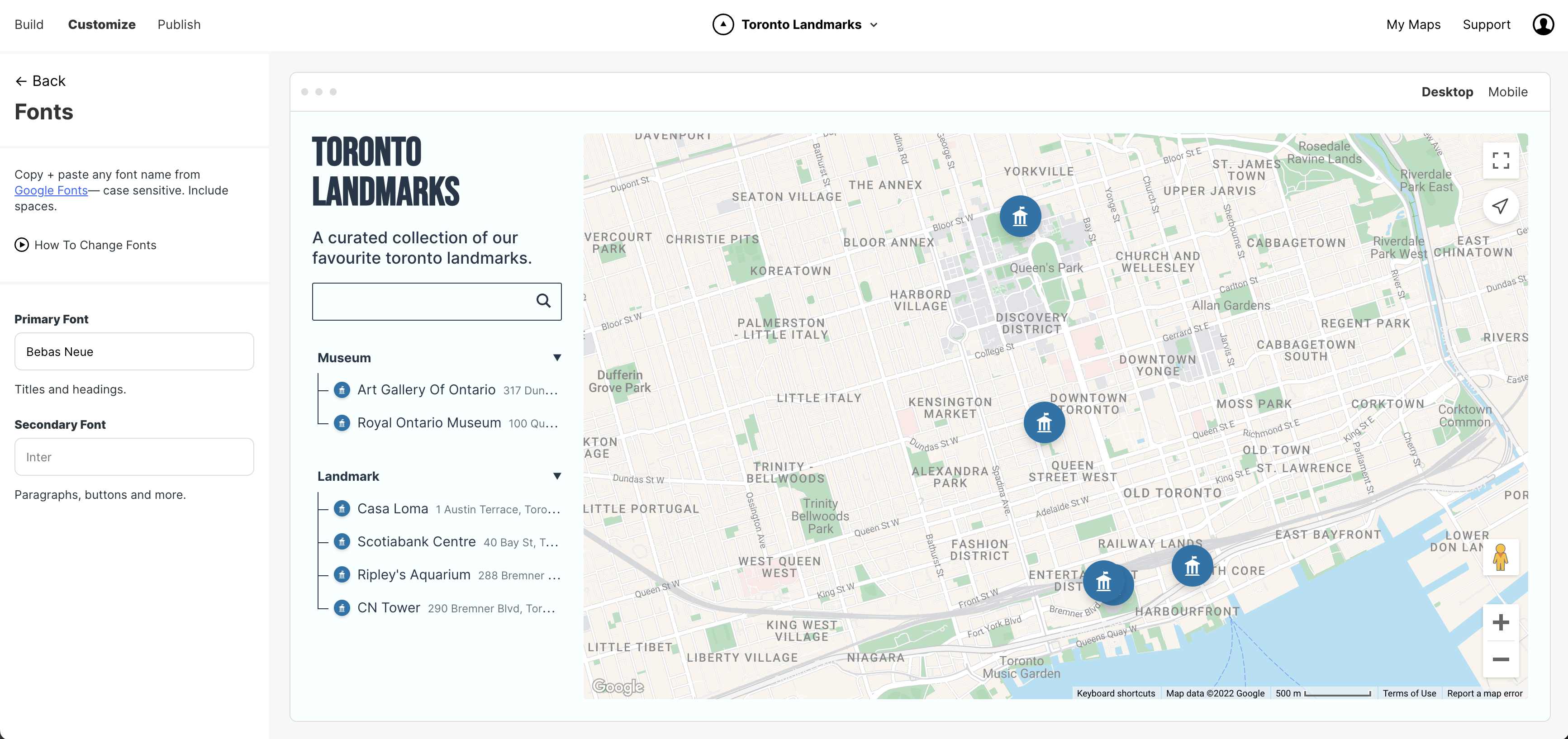Image resolution: width=1568 pixels, height=739 pixels.
Task: Click the location arrow icon on the map
Action: pos(1501,206)
